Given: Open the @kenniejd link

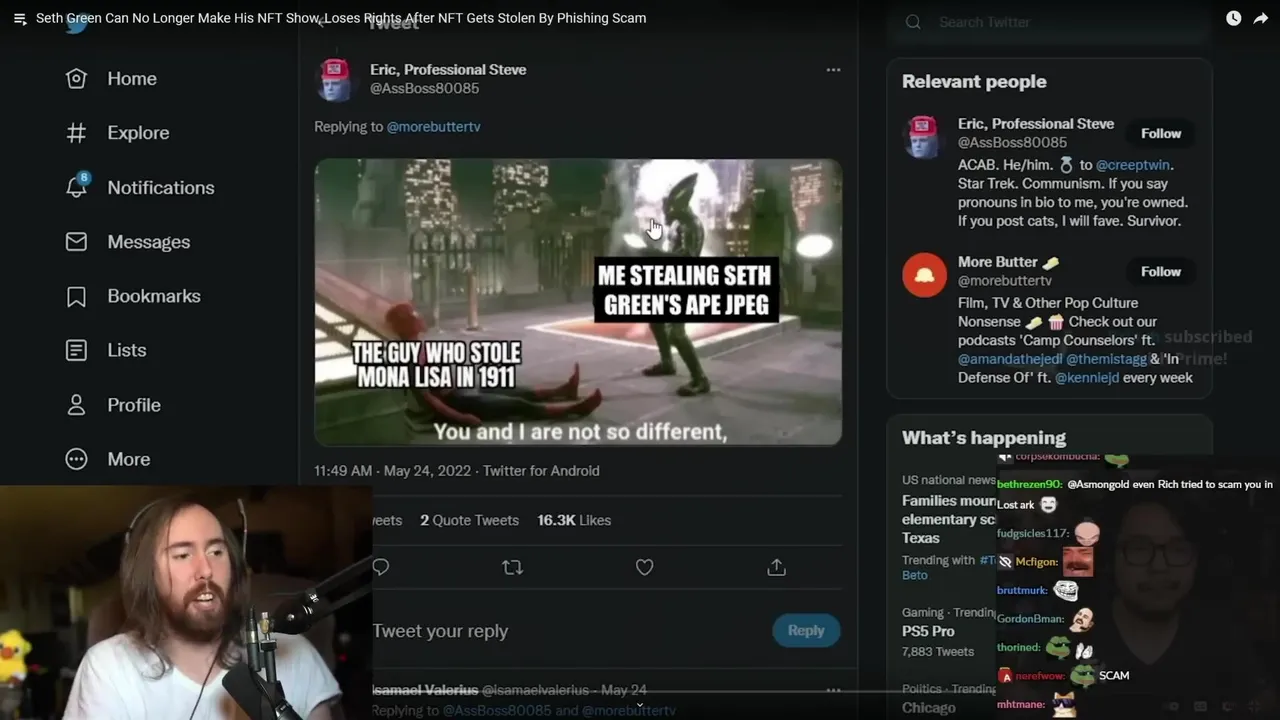Looking at the screenshot, I should [x=1087, y=378].
